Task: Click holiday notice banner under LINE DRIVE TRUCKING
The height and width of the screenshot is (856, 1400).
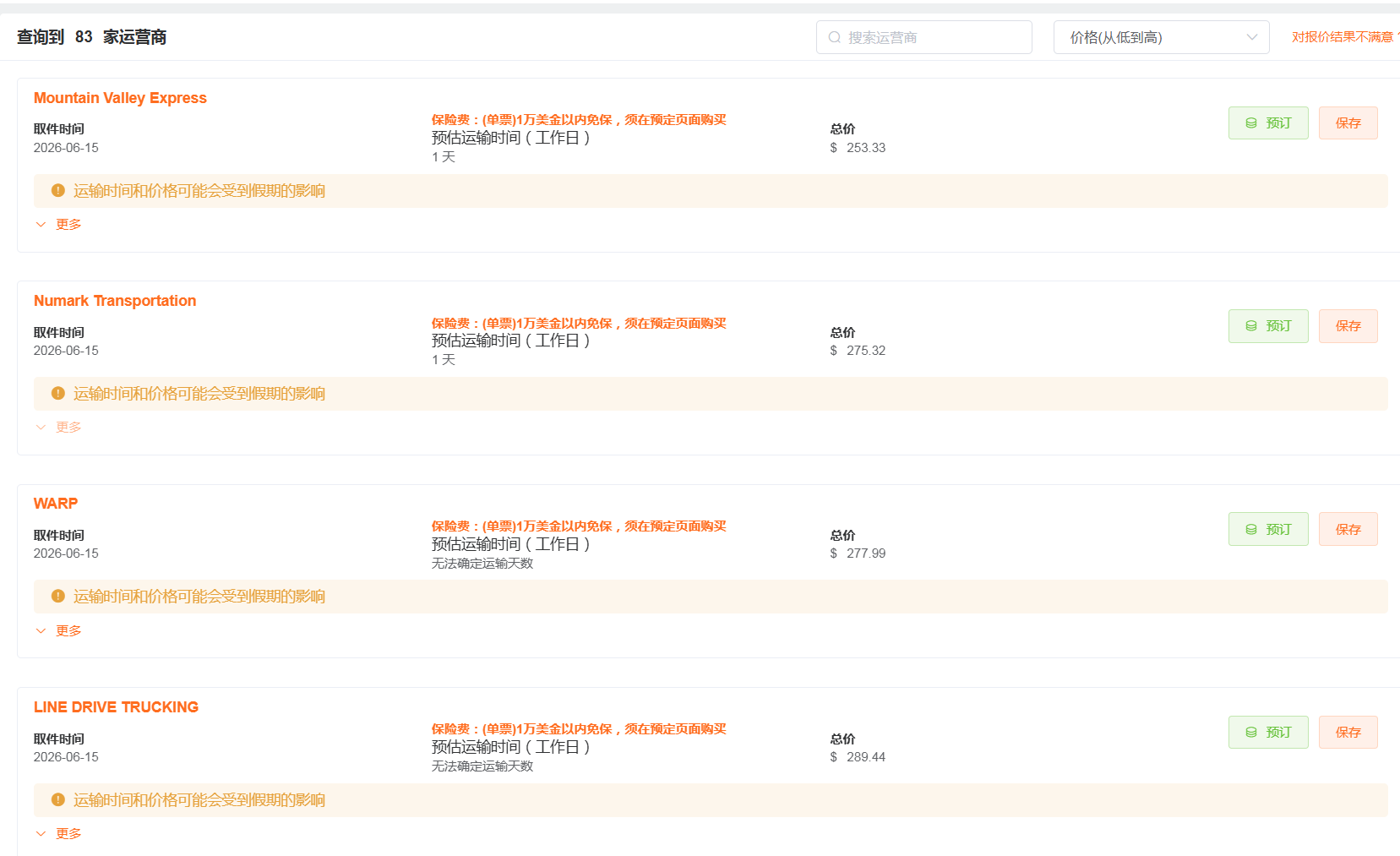Action: tap(711, 800)
